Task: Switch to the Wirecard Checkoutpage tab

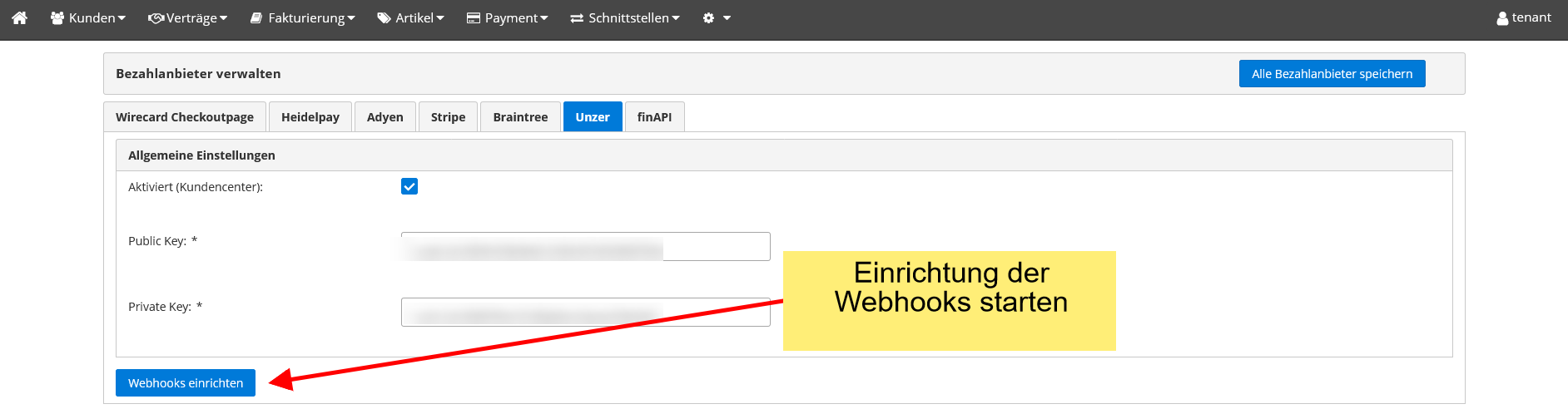Action: [x=185, y=117]
